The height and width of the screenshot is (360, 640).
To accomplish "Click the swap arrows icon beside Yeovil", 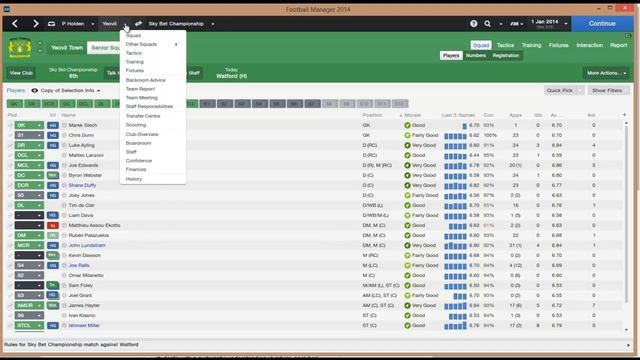I will coord(138,24).
